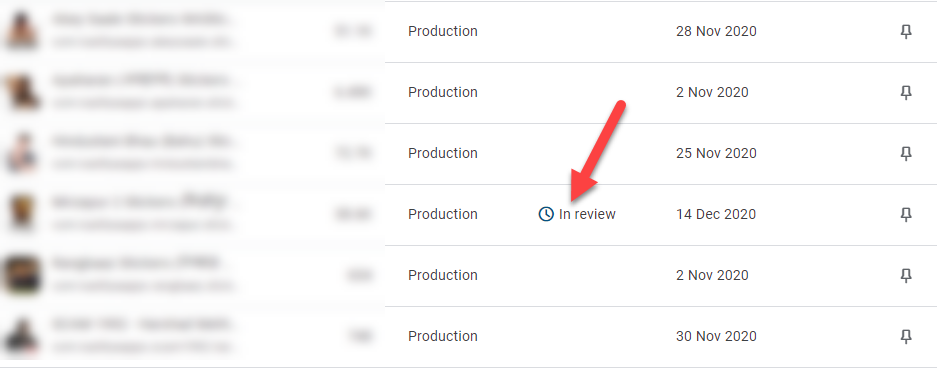Screen dimensions: 937x372
Task: Open the second row app thumbnail
Action: [x=22, y=92]
